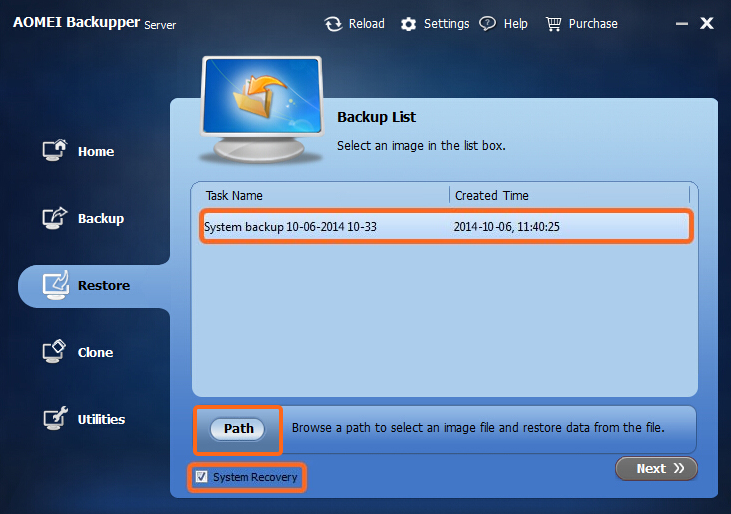The width and height of the screenshot is (731, 514).
Task: Open the Settings text link
Action: point(446,24)
